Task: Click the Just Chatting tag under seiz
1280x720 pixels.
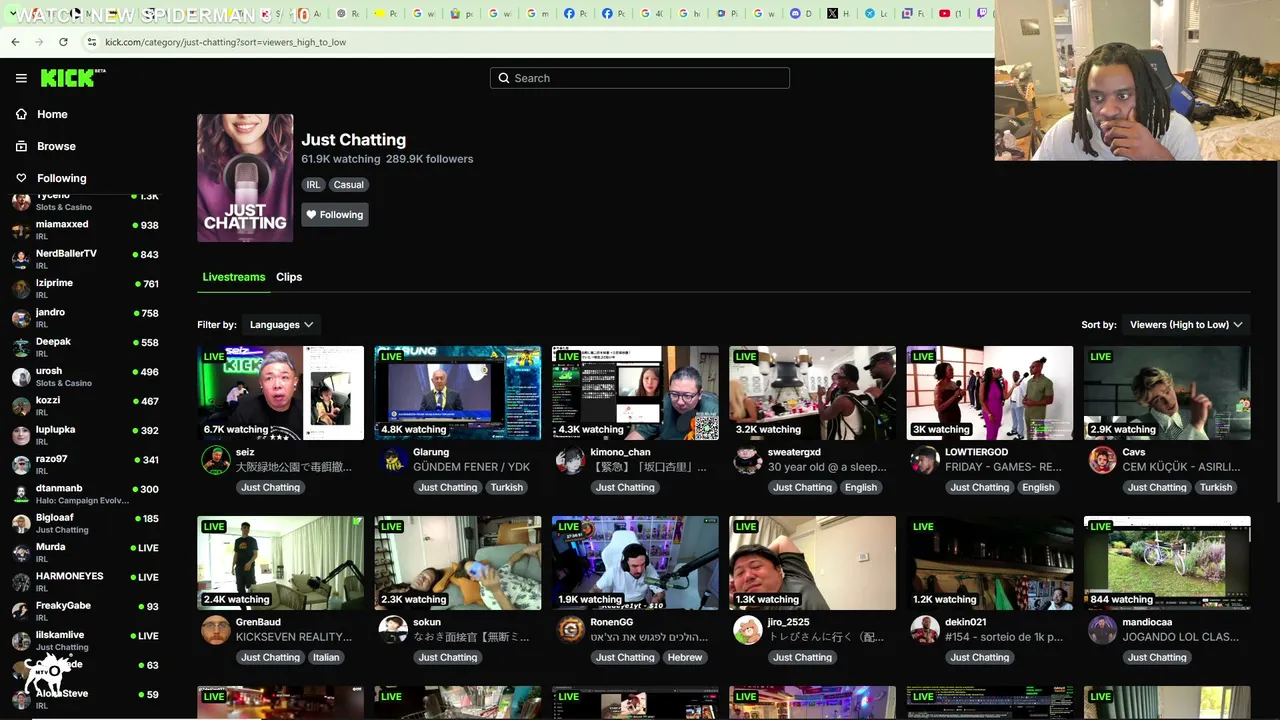Action: (270, 488)
